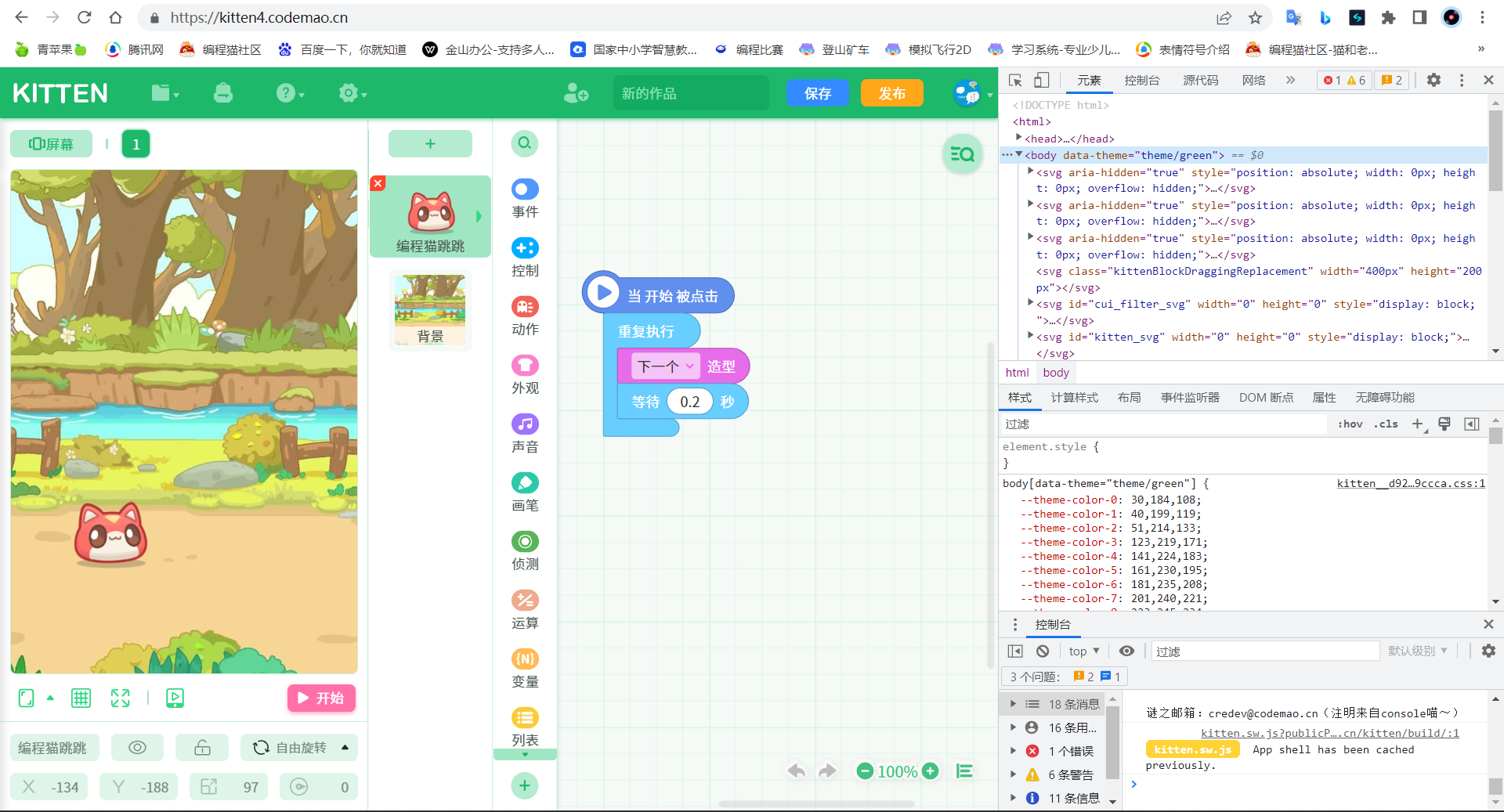The width and height of the screenshot is (1504, 812).
Task: Undo the last workspace action
Action: click(797, 771)
